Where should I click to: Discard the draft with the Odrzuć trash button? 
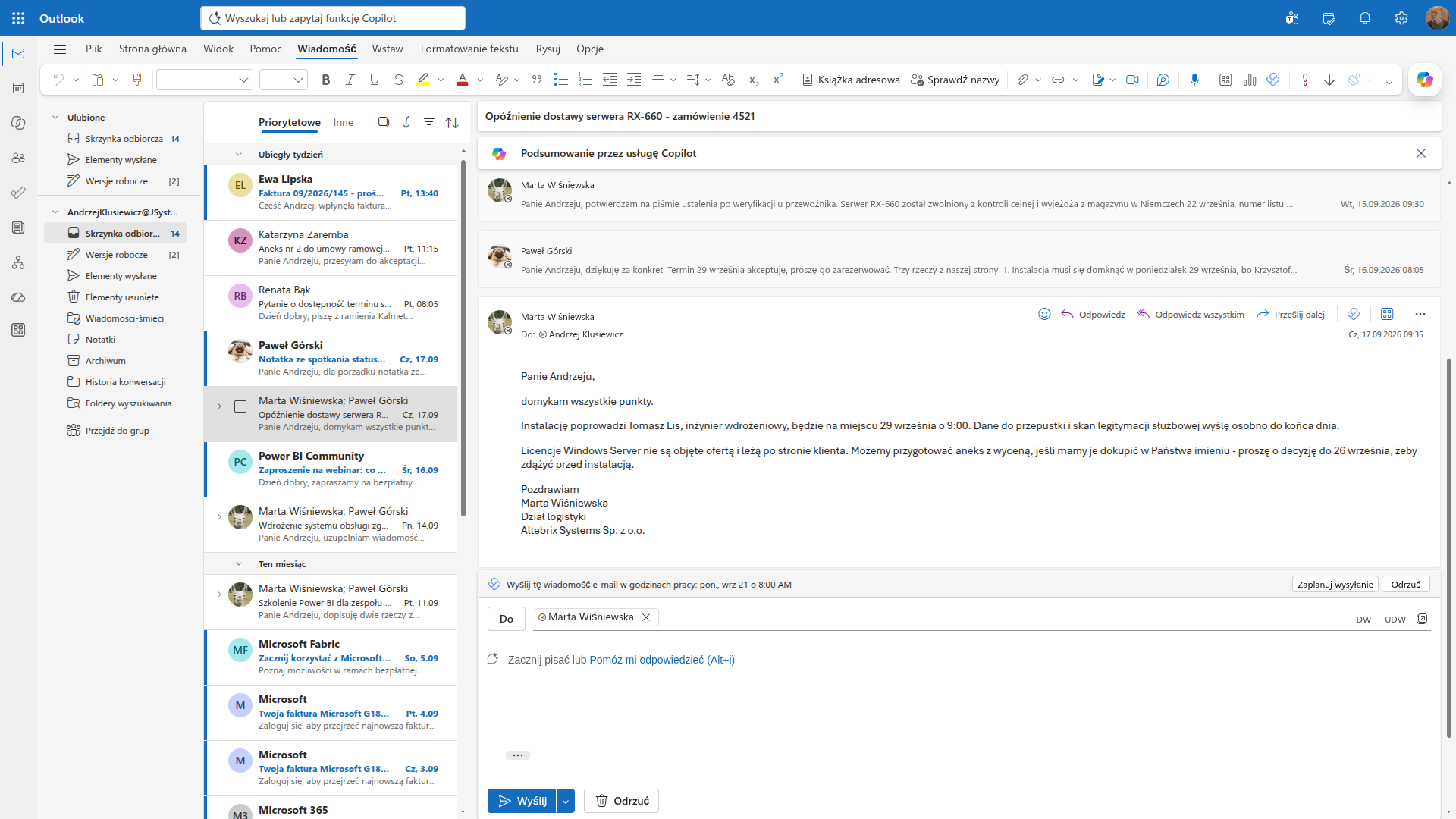[621, 801]
